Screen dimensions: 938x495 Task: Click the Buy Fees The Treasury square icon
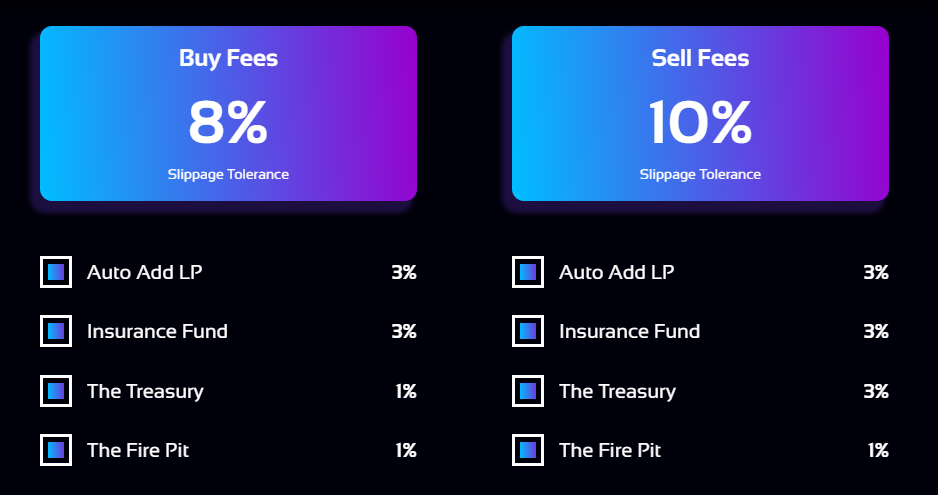[56, 391]
